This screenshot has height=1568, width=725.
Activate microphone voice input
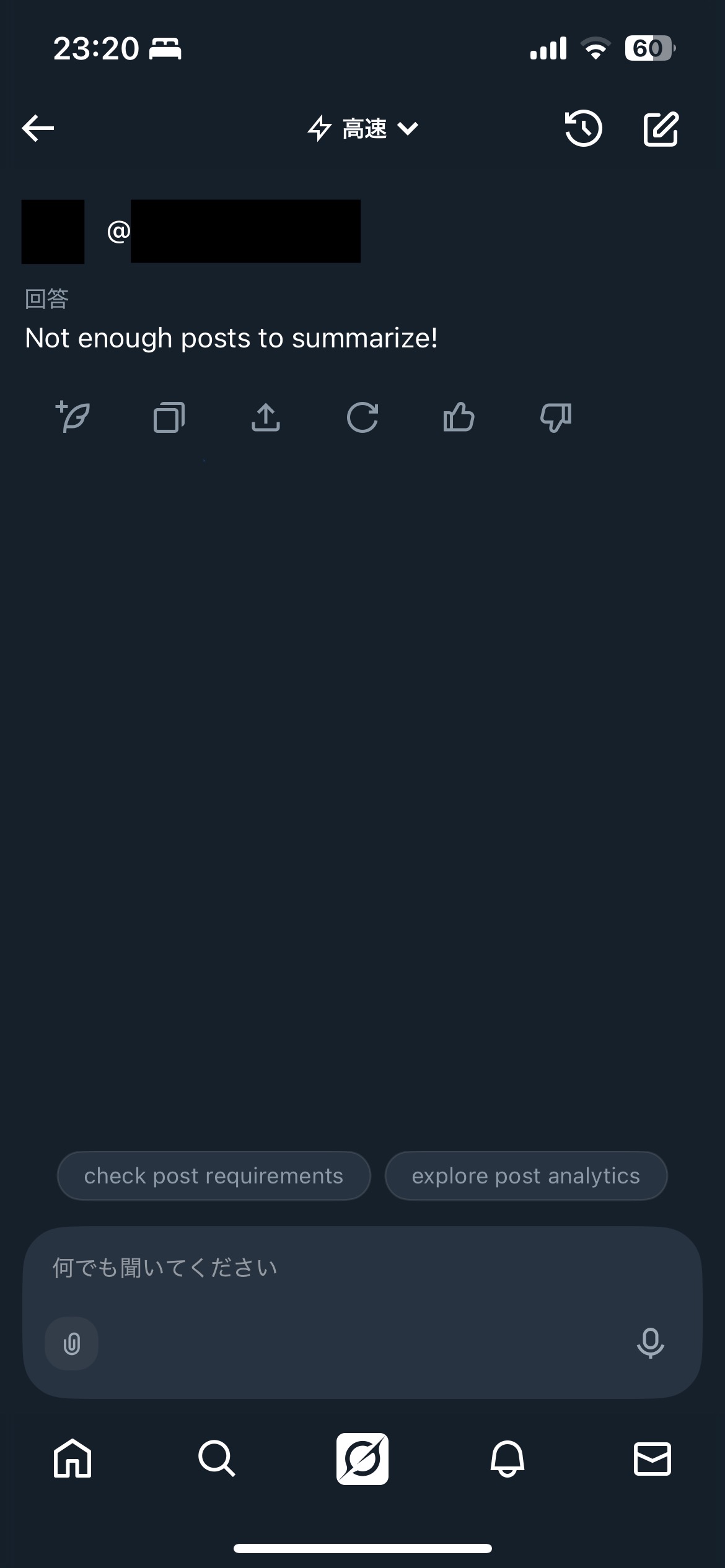coord(650,1344)
